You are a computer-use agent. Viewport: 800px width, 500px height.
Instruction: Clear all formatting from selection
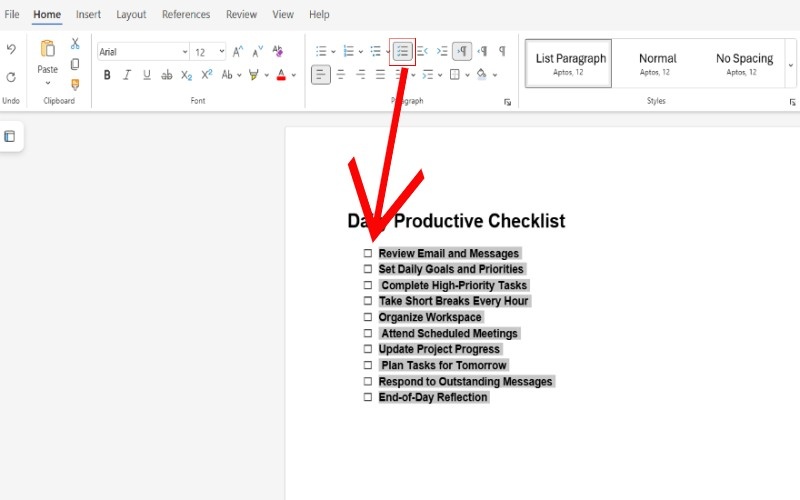278,51
